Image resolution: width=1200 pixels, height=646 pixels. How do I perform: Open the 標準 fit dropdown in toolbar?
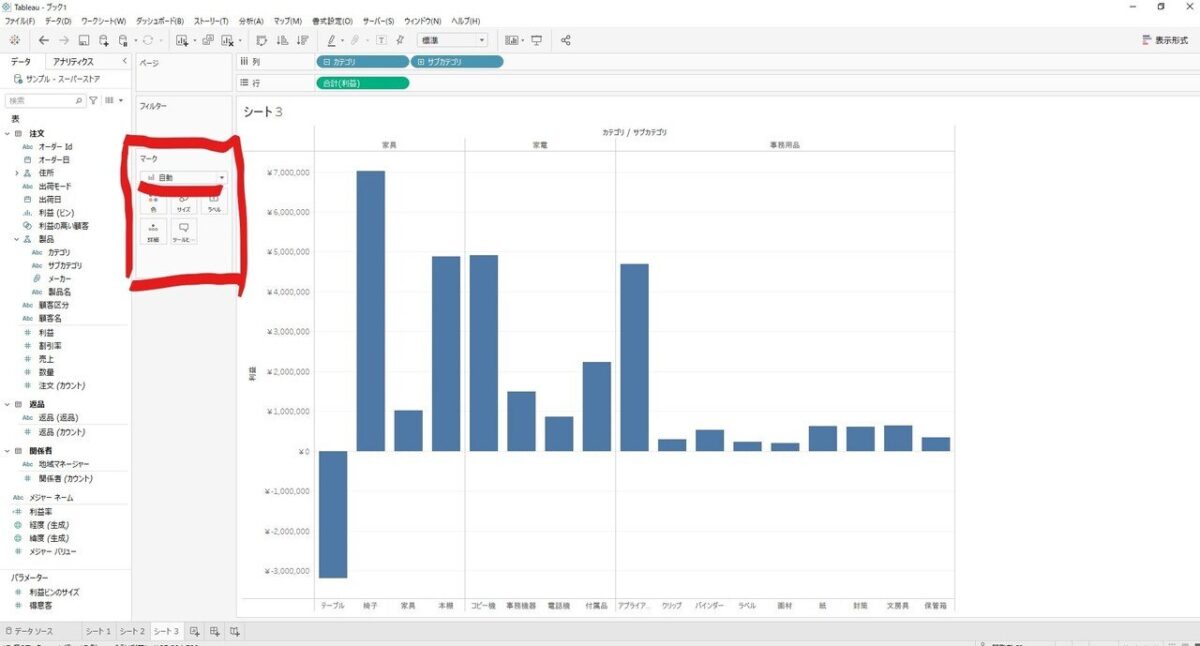(x=453, y=41)
